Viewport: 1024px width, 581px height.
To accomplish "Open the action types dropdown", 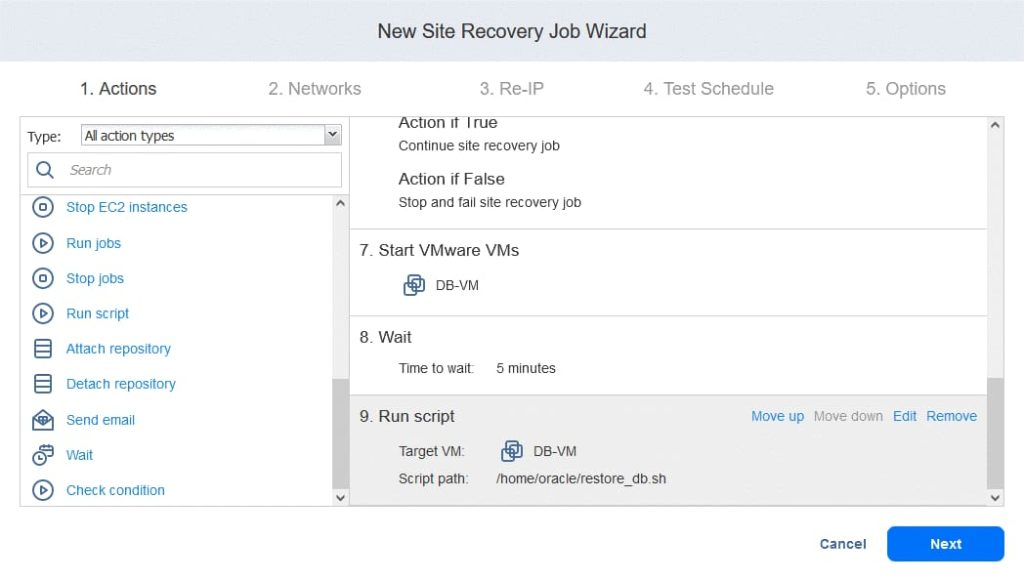I will (331, 134).
